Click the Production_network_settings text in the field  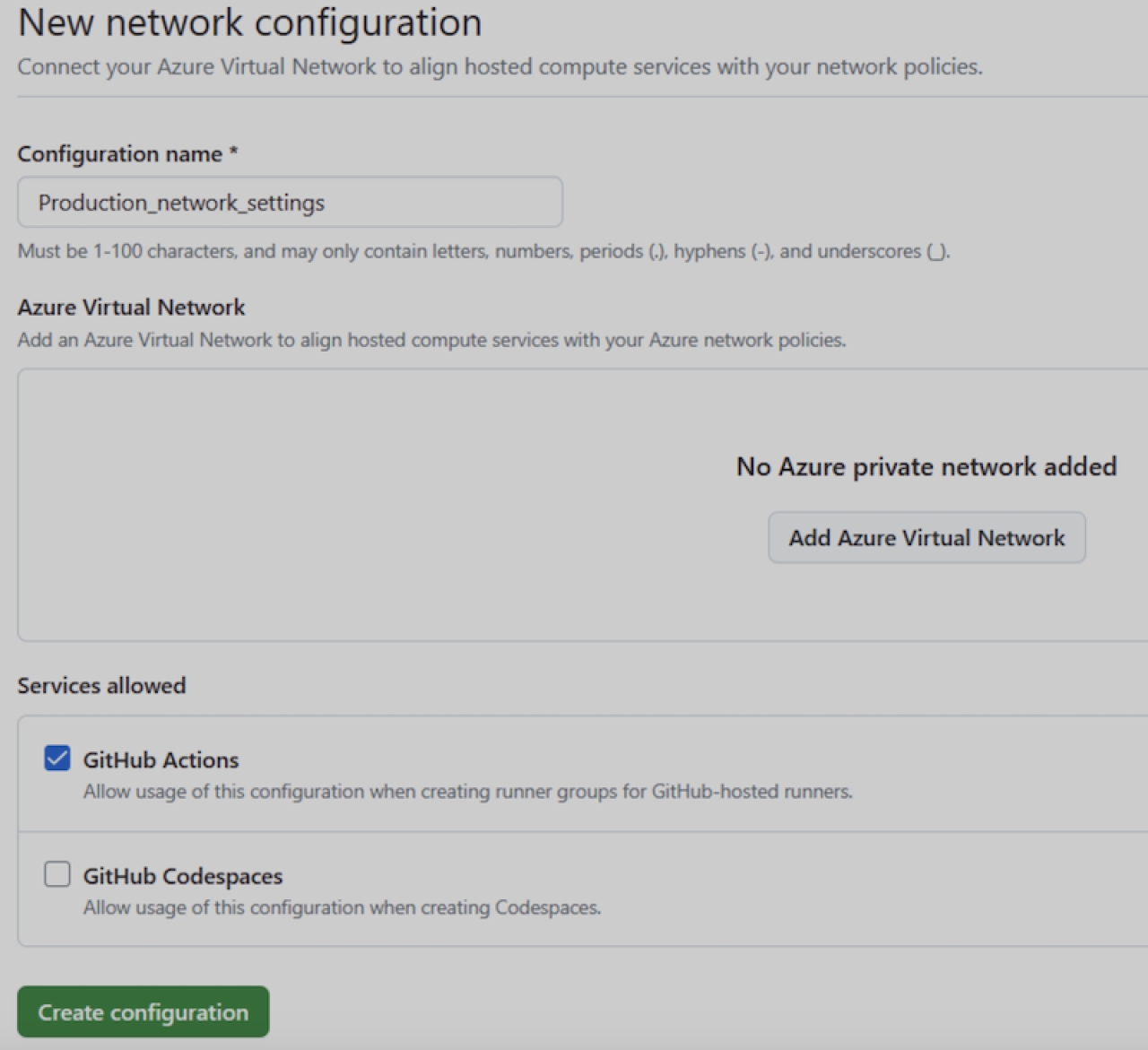[181, 203]
